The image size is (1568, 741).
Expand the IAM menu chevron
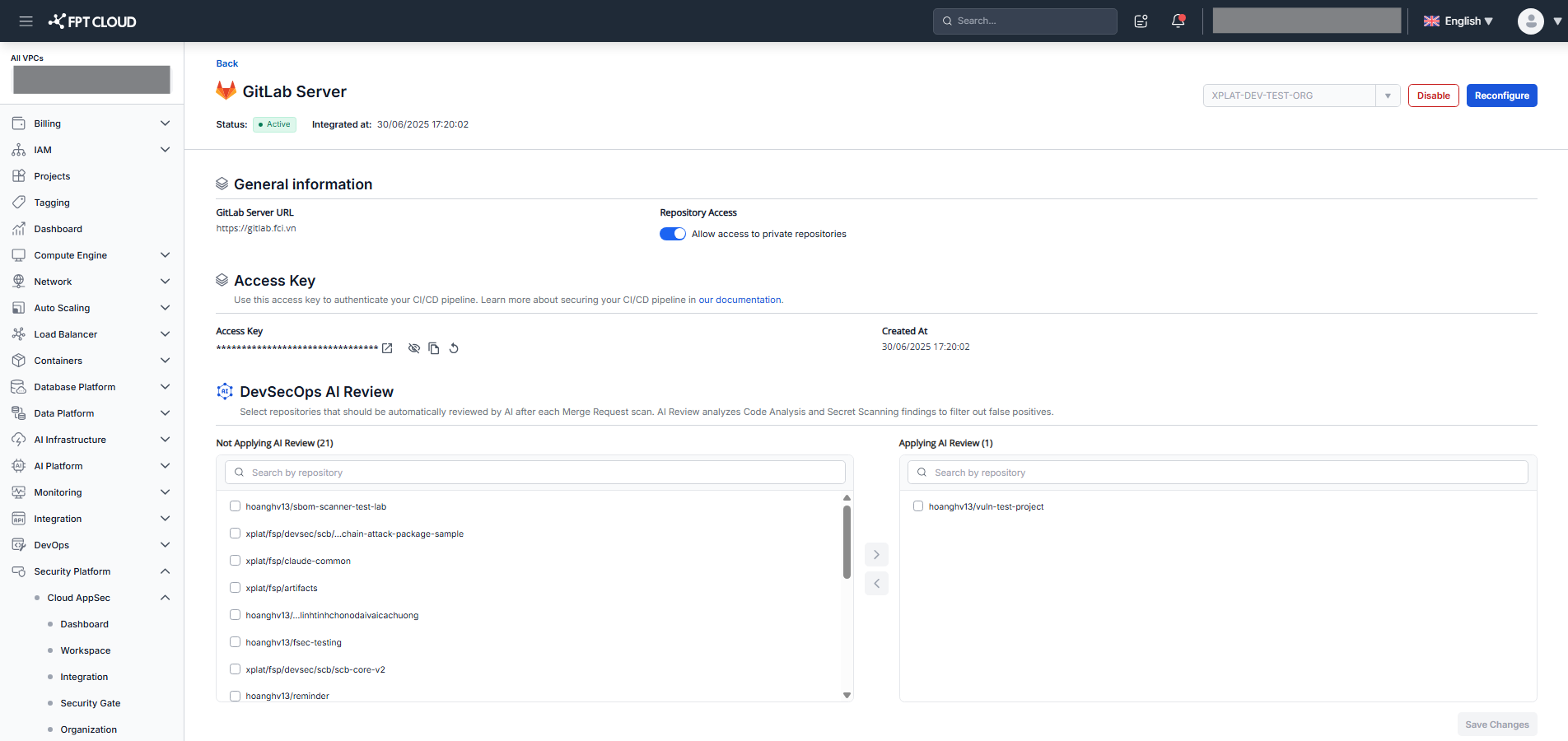click(165, 150)
